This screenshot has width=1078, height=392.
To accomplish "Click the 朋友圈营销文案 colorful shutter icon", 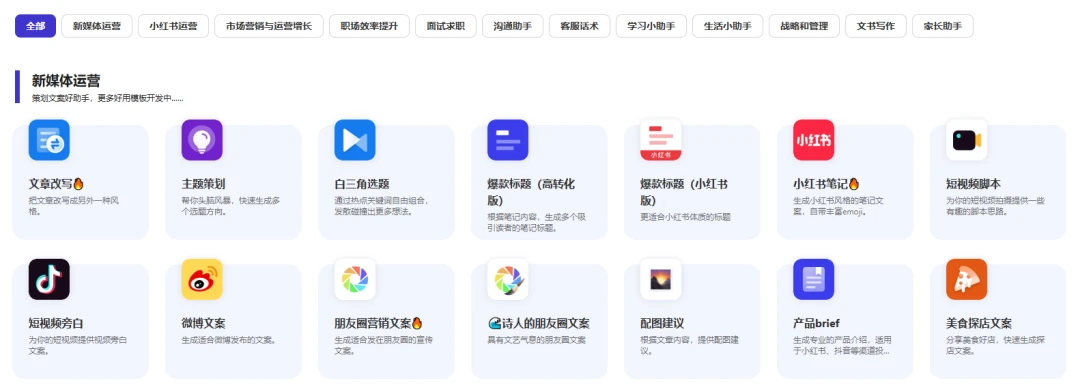I will click(x=355, y=279).
